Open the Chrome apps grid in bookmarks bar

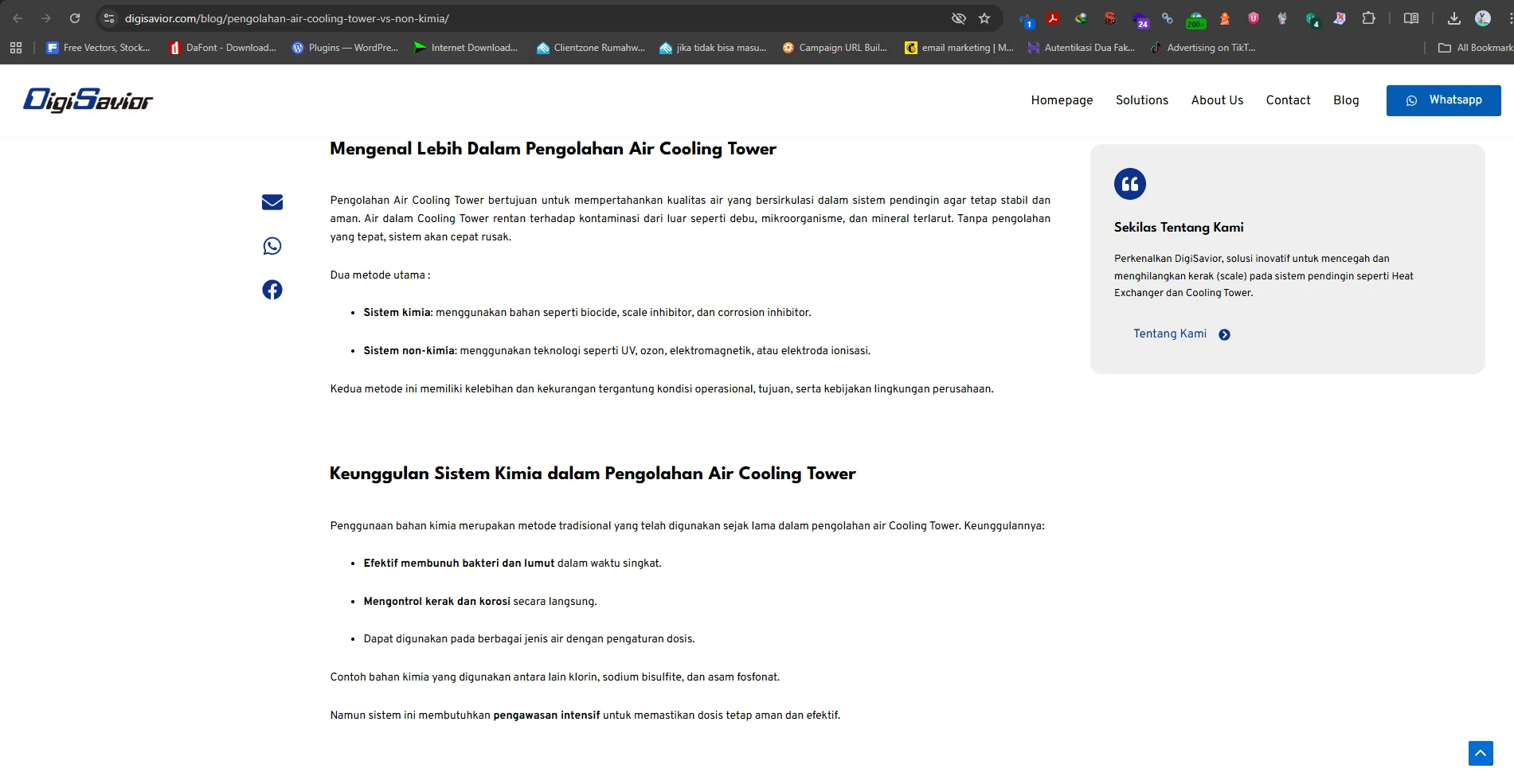coord(16,48)
